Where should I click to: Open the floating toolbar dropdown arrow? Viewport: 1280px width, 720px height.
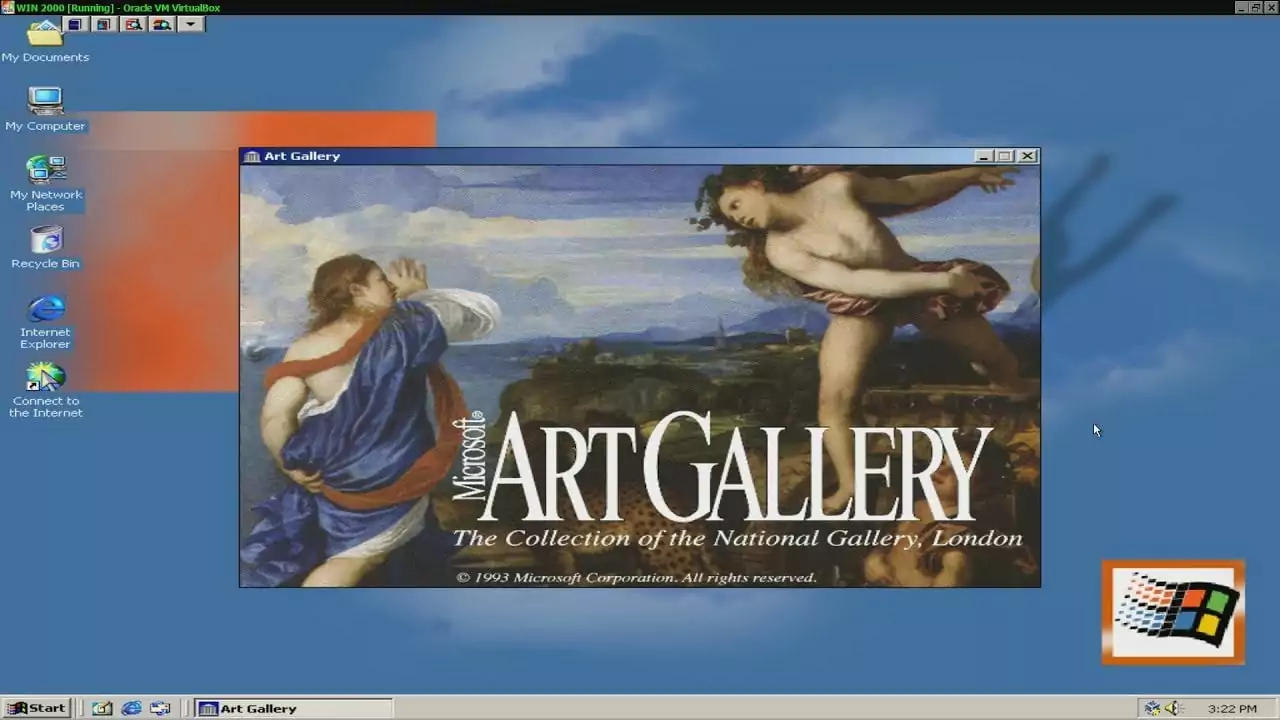click(191, 24)
